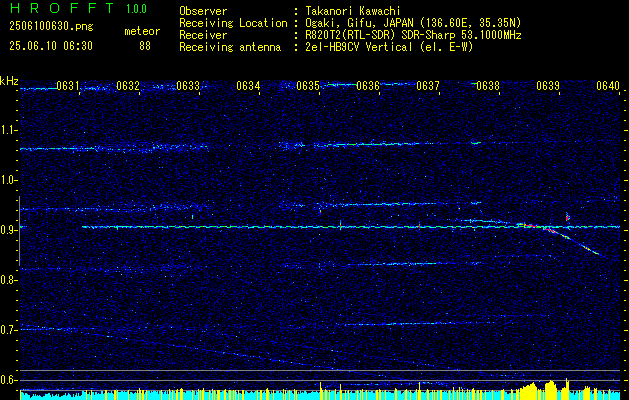Click the 0632 time marker
This screenshot has width=629, height=400.
pyautogui.click(x=128, y=86)
